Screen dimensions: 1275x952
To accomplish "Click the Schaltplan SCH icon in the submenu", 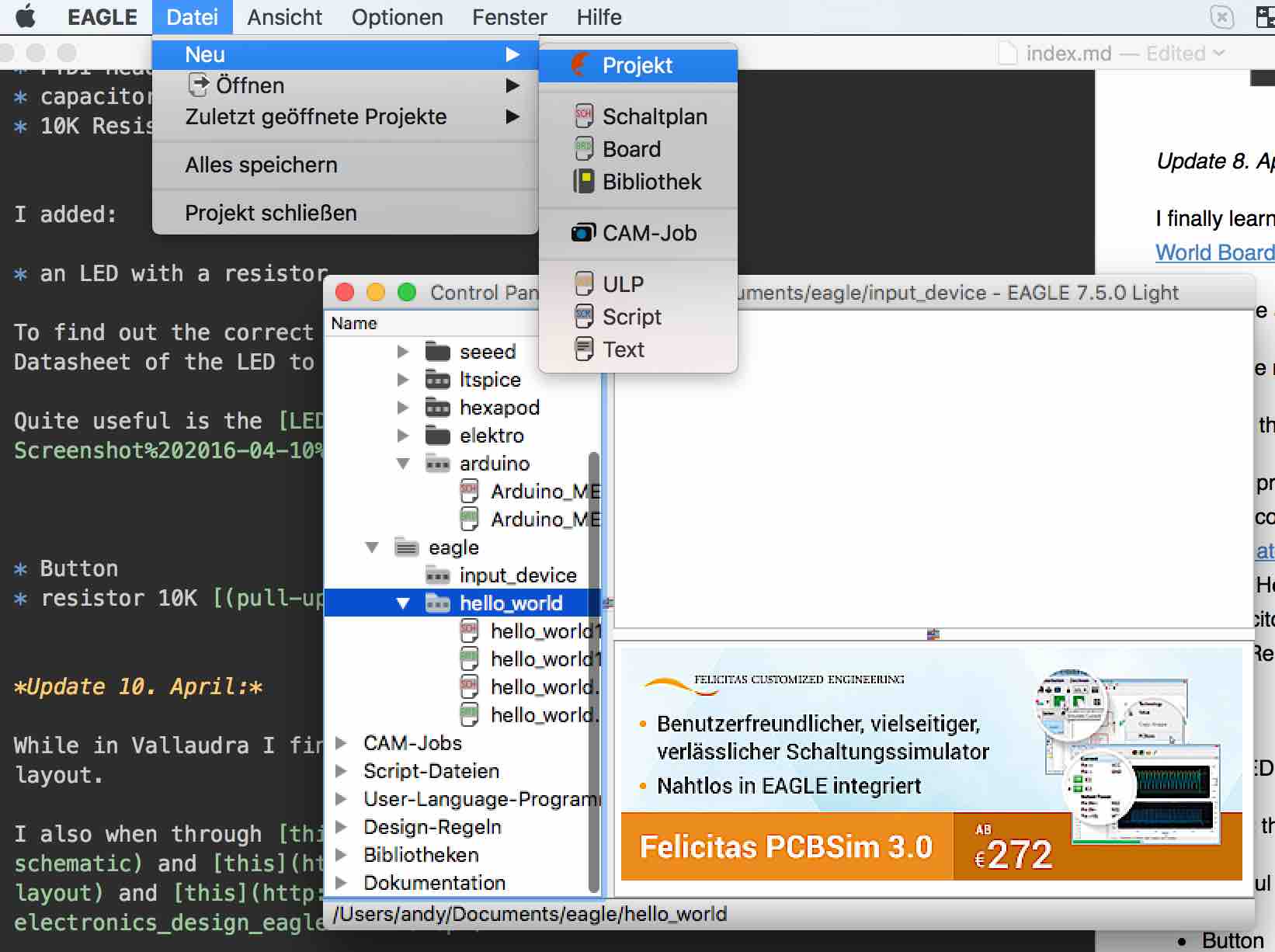I will click(584, 116).
